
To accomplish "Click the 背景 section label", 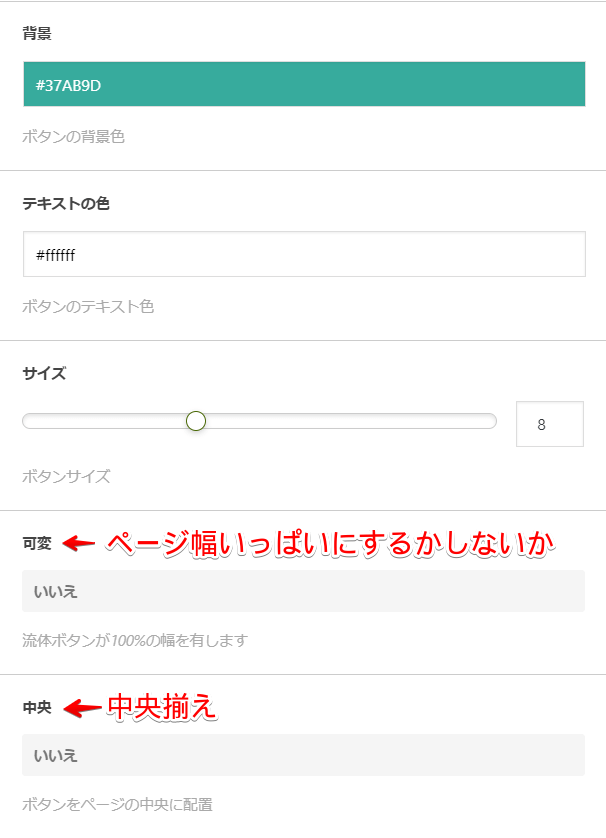I will pos(34,32).
